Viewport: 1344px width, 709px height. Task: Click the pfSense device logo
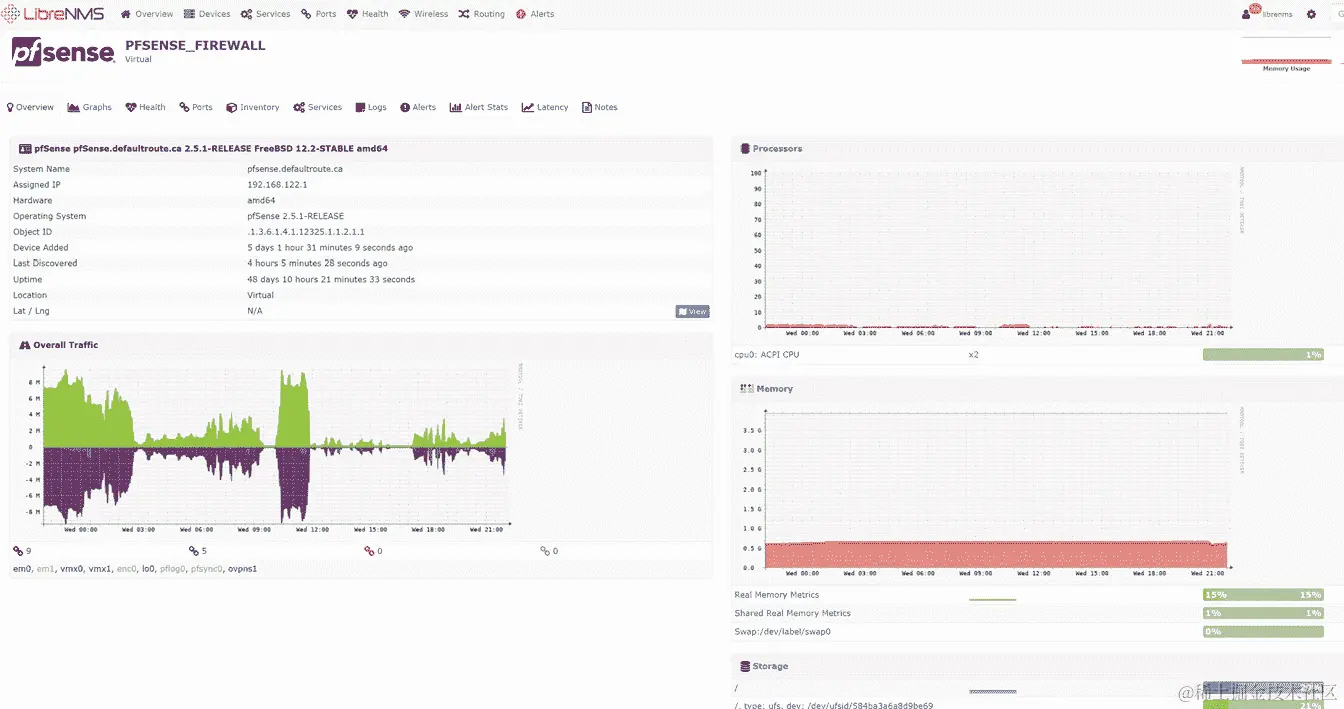63,51
